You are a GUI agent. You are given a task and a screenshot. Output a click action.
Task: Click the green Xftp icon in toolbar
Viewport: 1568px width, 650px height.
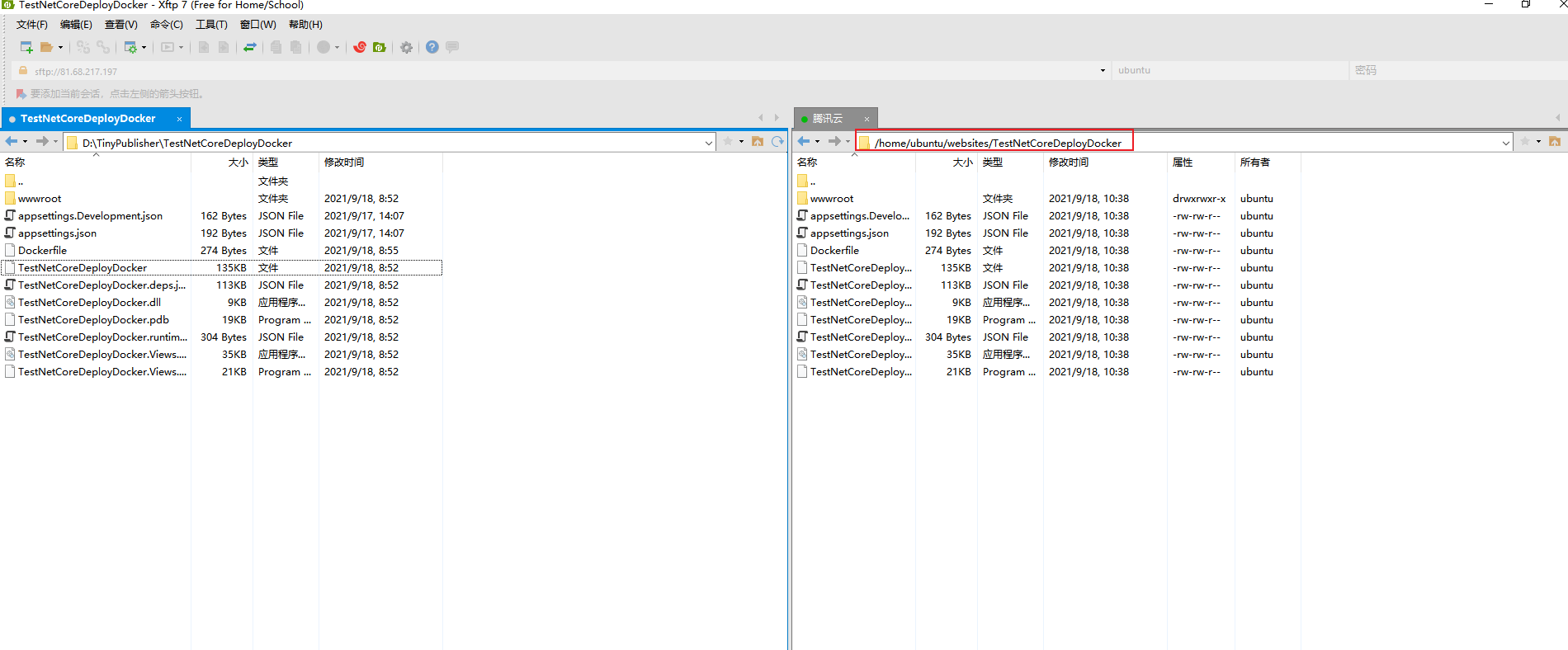(x=380, y=47)
